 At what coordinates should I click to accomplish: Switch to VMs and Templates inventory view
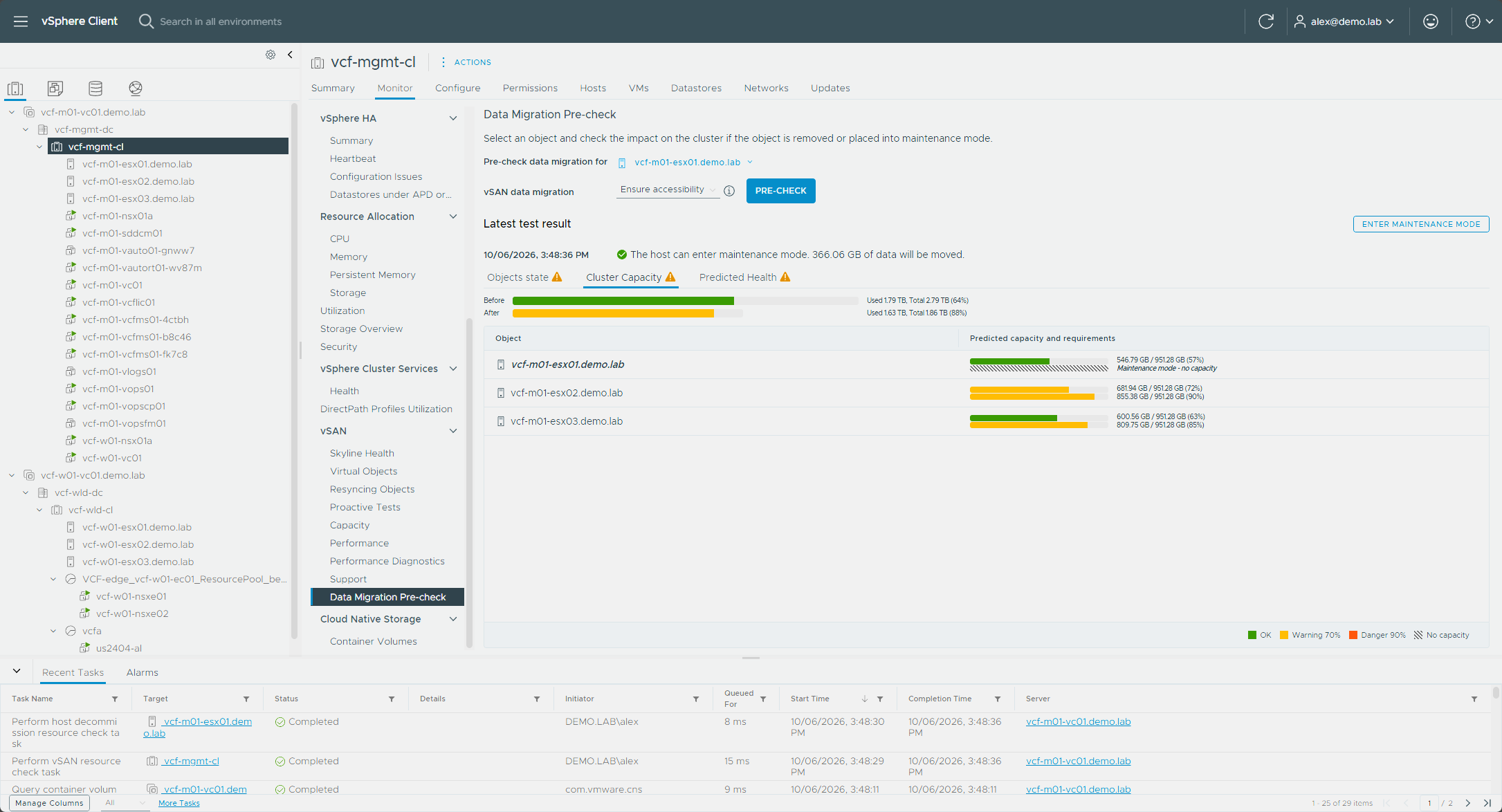coord(55,89)
